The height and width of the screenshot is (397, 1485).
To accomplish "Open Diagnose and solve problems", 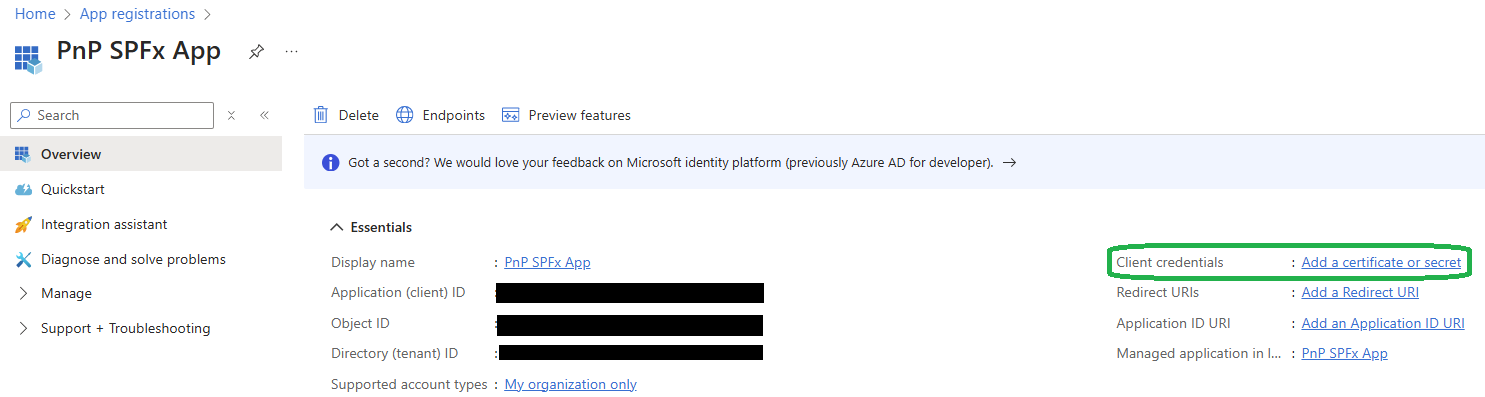I will click(133, 259).
